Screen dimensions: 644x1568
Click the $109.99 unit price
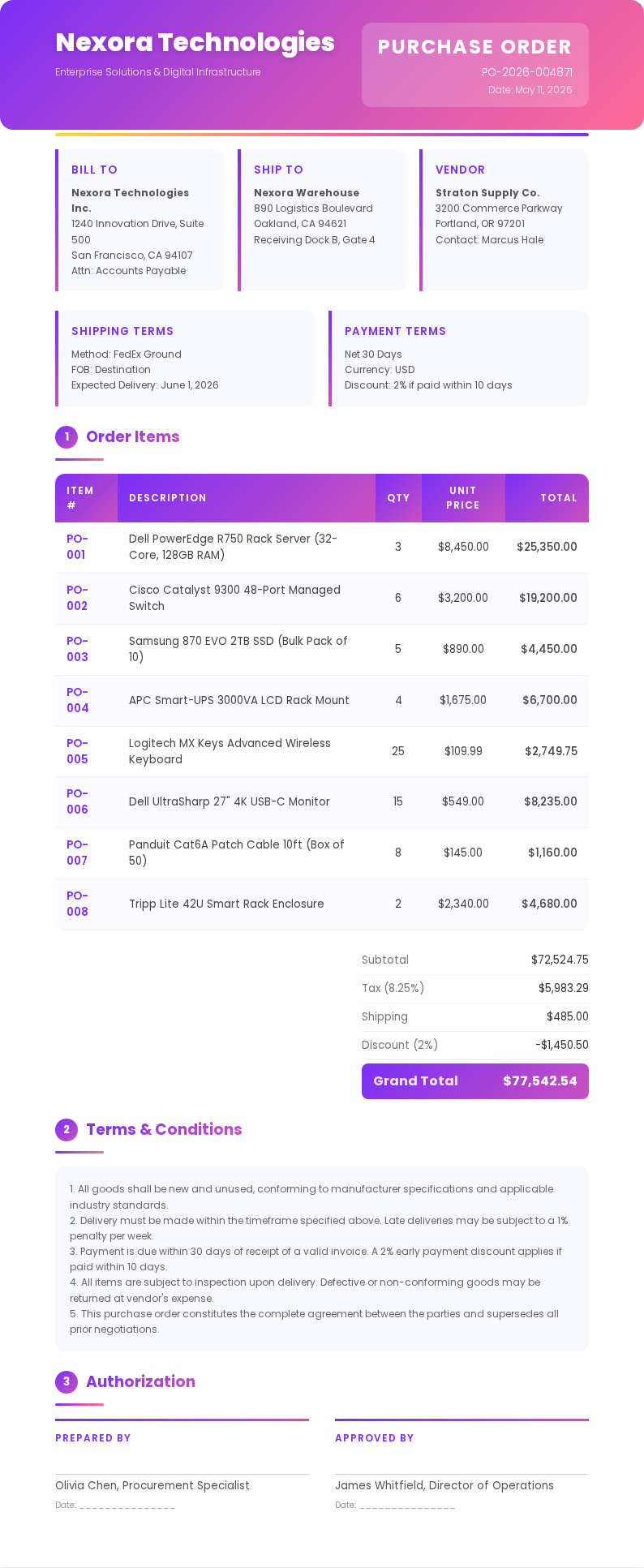(463, 751)
